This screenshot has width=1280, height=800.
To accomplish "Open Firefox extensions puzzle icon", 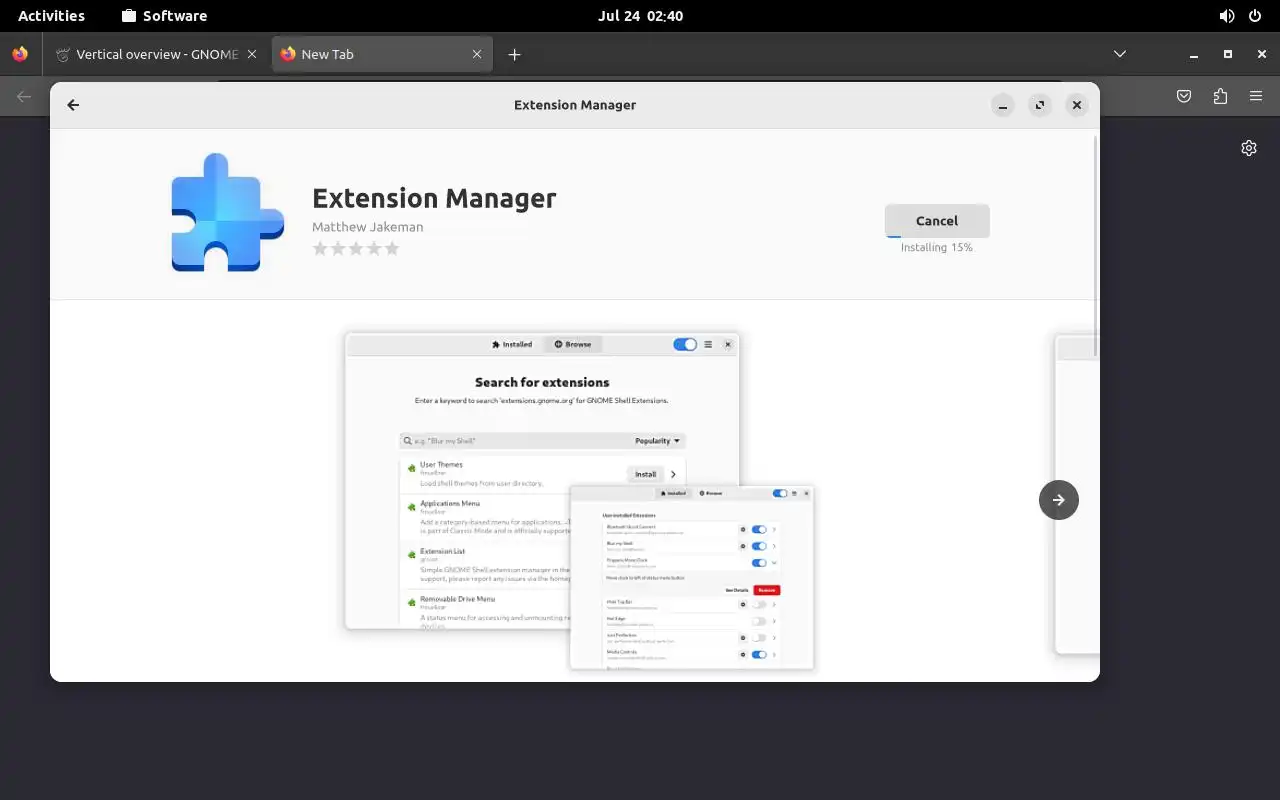I will (x=1220, y=96).
